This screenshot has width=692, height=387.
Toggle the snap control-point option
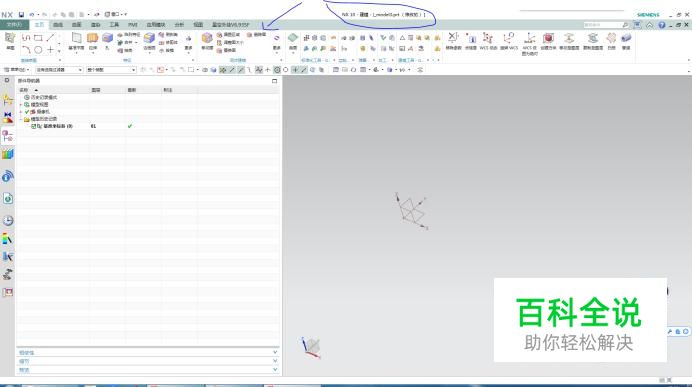coord(250,70)
